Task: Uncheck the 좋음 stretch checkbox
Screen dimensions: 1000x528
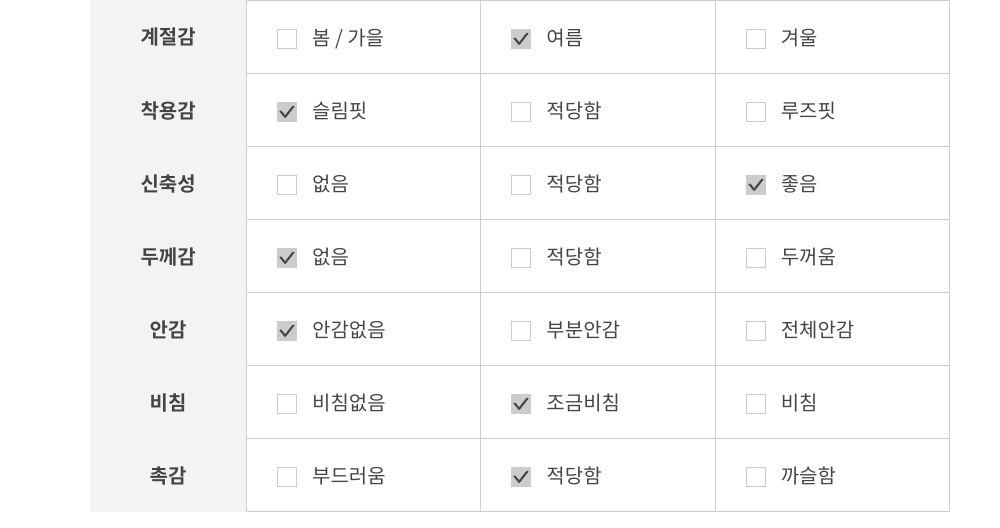Action: pos(756,185)
